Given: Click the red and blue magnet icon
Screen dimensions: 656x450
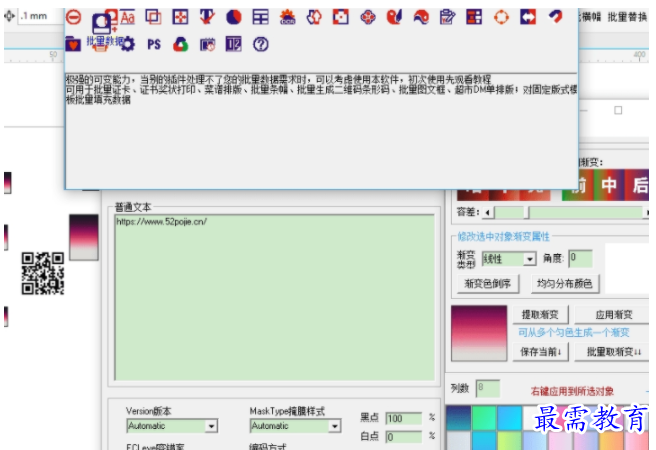Looking at the screenshot, I should tap(555, 17).
